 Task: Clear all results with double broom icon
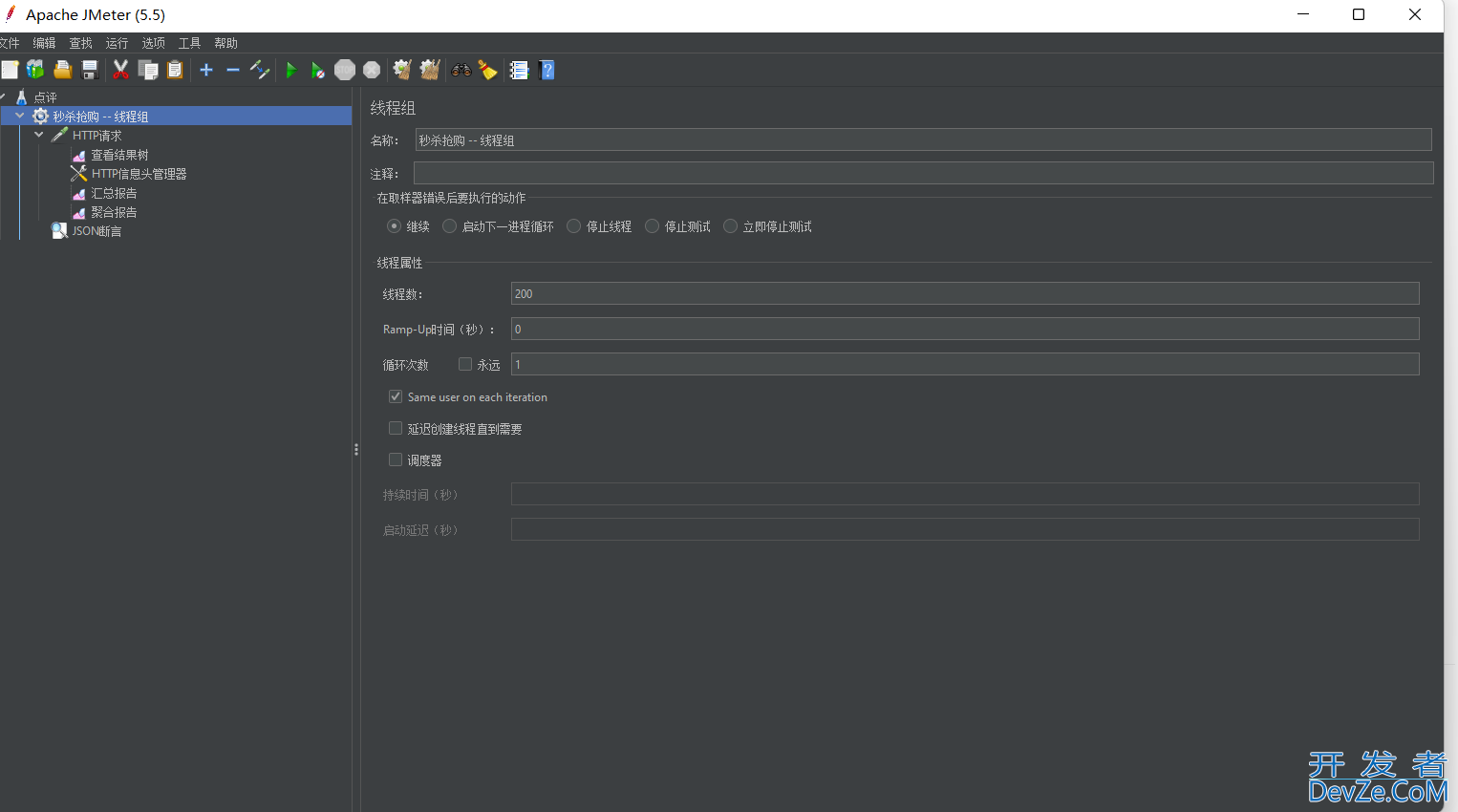point(430,70)
